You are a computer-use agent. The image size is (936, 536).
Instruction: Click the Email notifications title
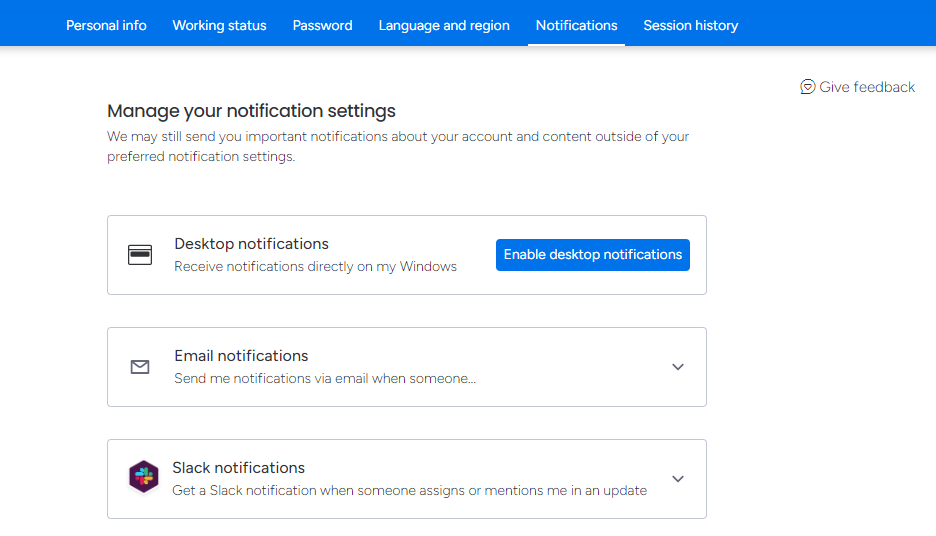pyautogui.click(x=241, y=356)
